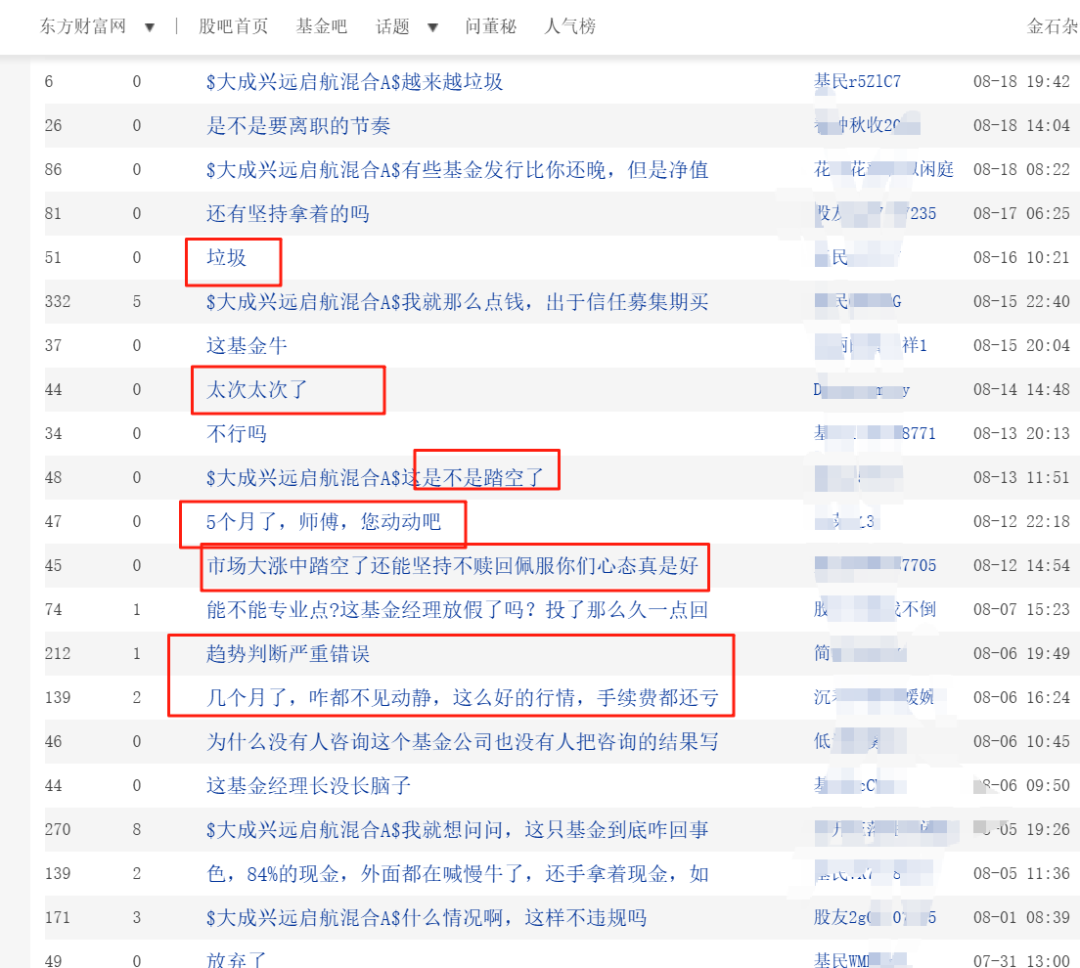Open author ending in 235
The height and width of the screenshot is (968, 1080).
click(x=875, y=214)
